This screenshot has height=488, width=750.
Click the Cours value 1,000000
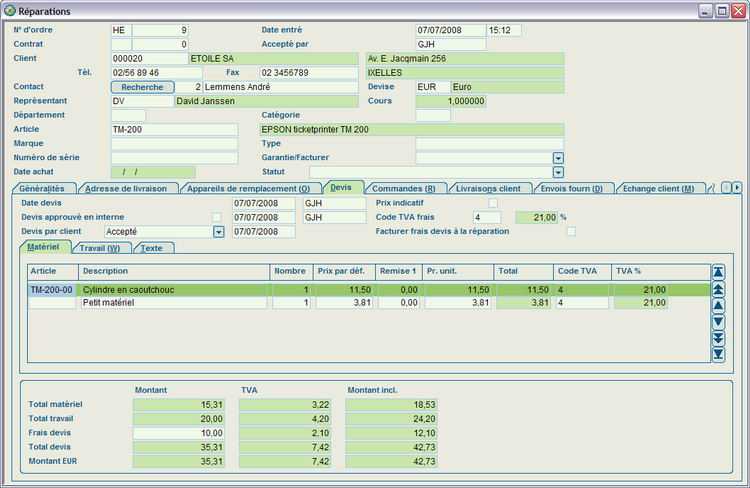coord(451,101)
